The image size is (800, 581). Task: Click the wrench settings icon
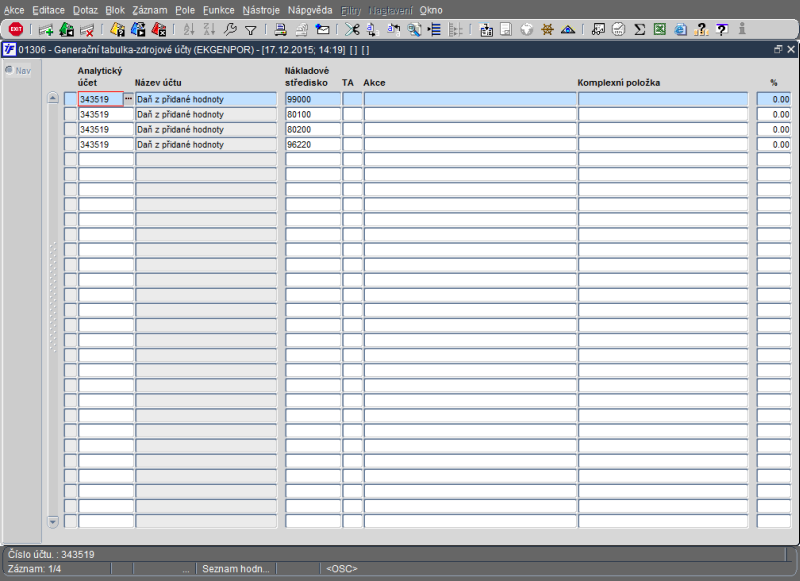coord(230,30)
